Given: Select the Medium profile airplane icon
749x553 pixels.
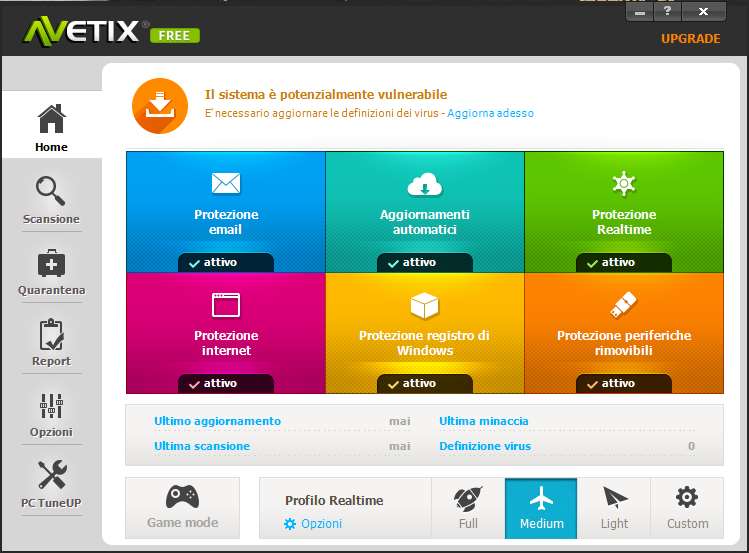Looking at the screenshot, I should [x=541, y=498].
